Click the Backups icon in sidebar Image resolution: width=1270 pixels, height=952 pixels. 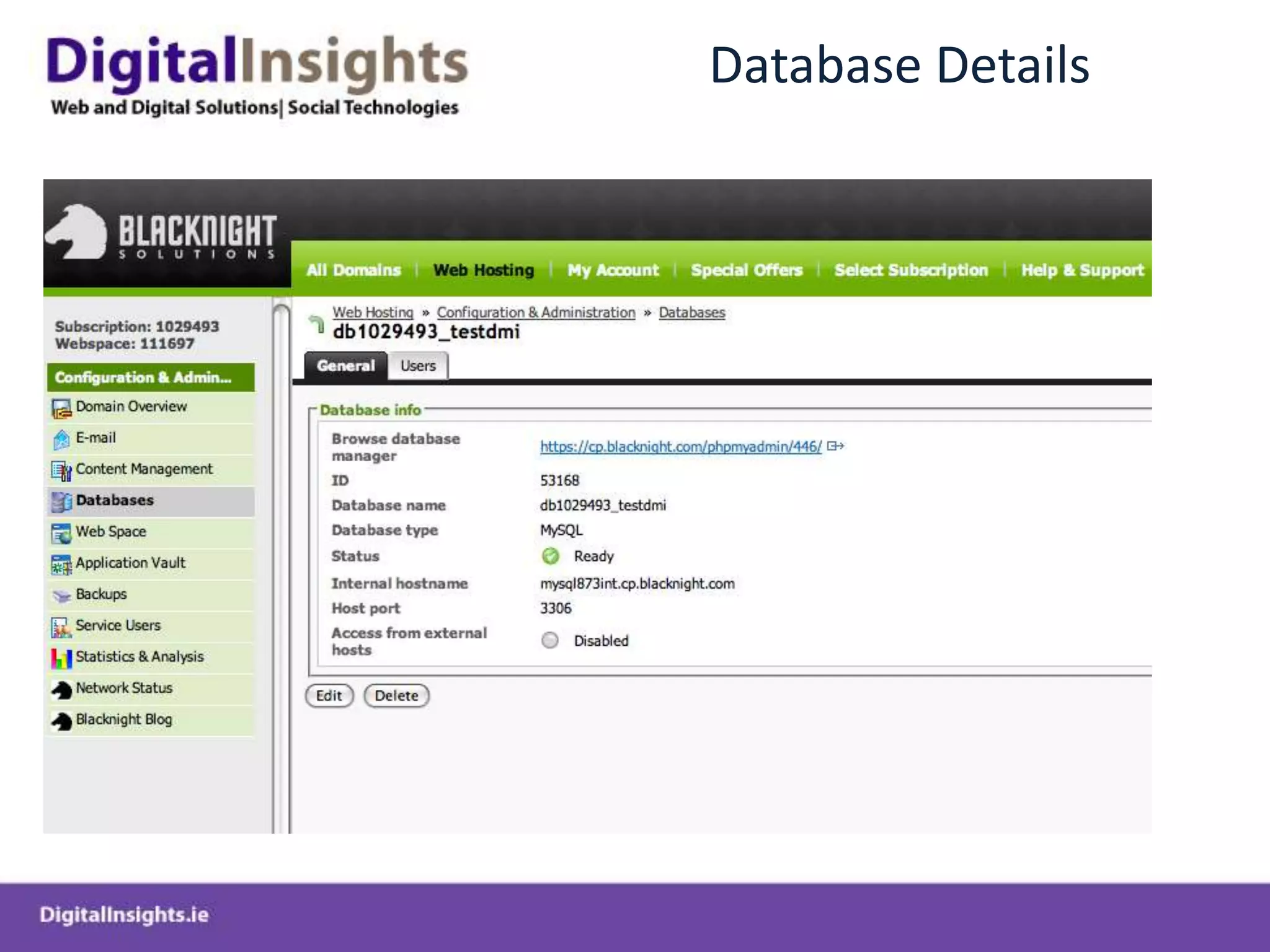pos(61,596)
